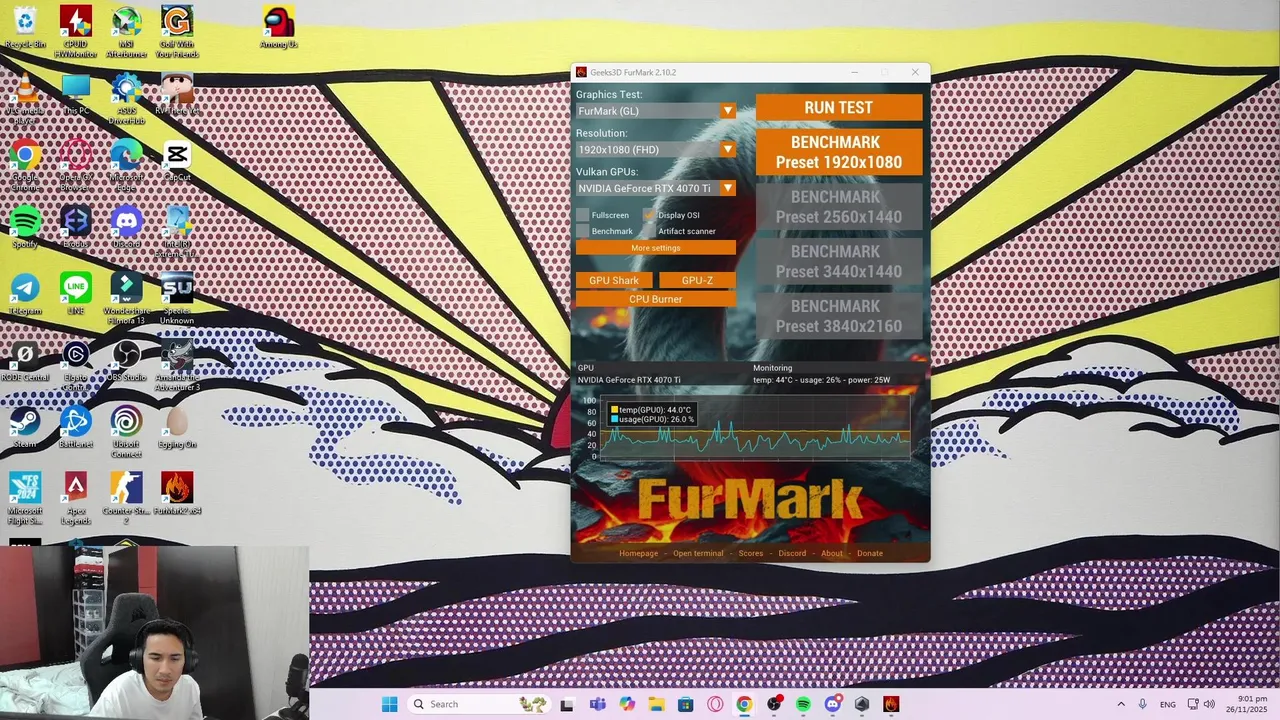Select the Exodus desktop icon
This screenshot has width=1280, height=720.
point(75,227)
